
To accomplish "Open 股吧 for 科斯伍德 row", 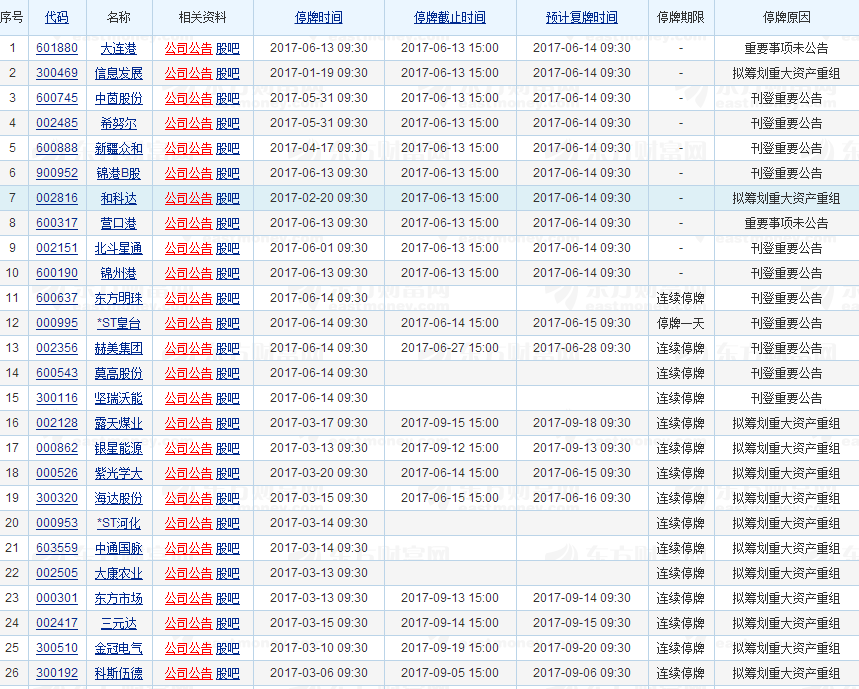I will click(x=227, y=674).
